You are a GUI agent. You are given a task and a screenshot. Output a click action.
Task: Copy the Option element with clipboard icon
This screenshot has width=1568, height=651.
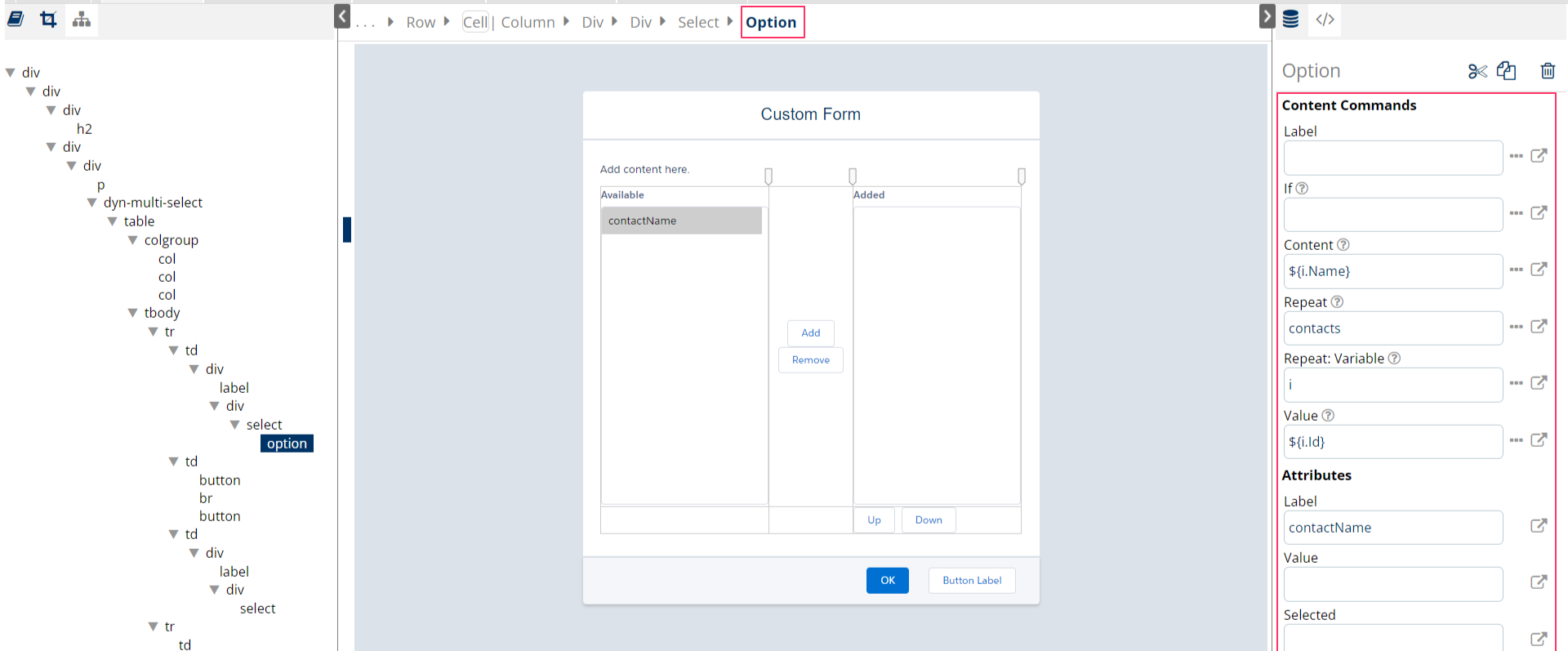[x=1506, y=71]
